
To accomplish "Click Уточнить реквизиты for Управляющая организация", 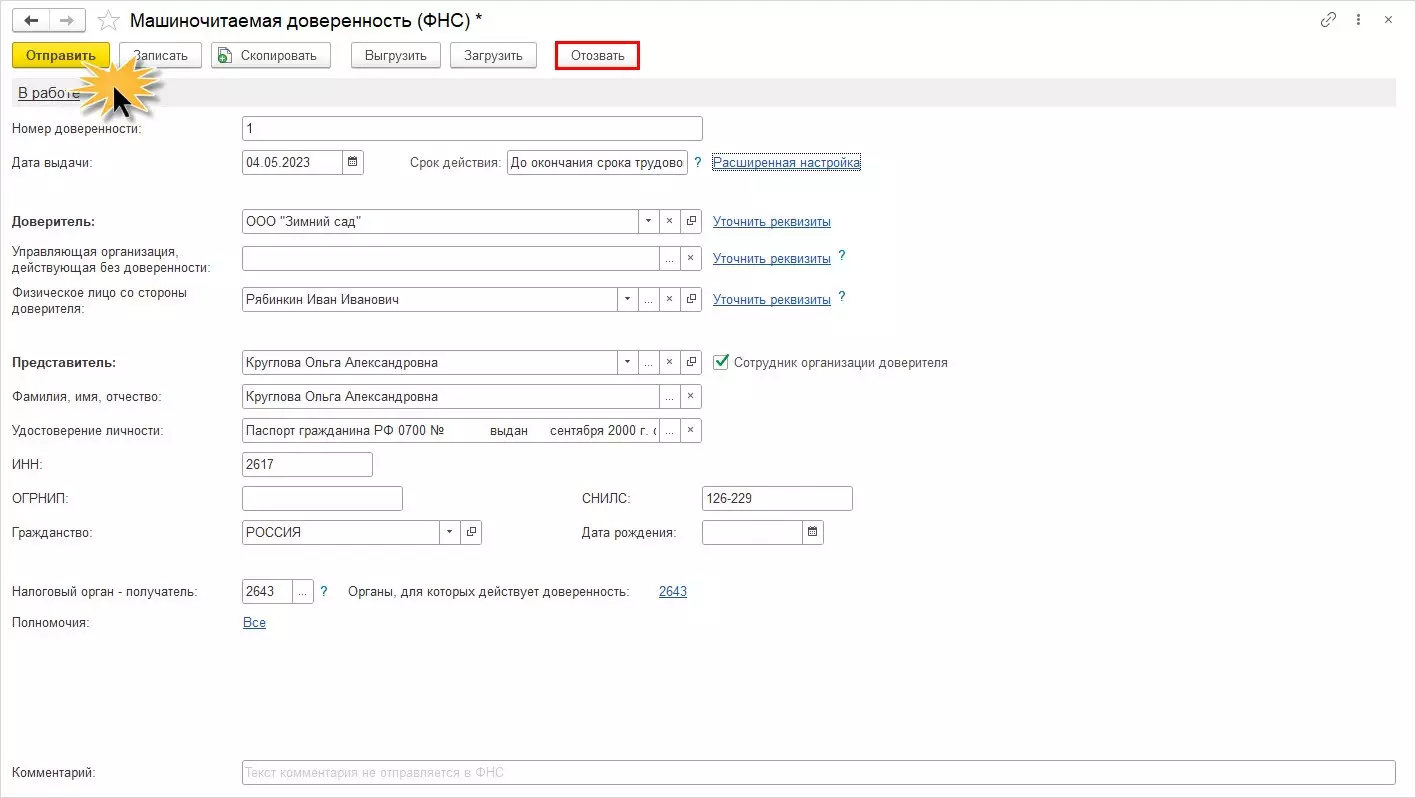I will [x=772, y=258].
